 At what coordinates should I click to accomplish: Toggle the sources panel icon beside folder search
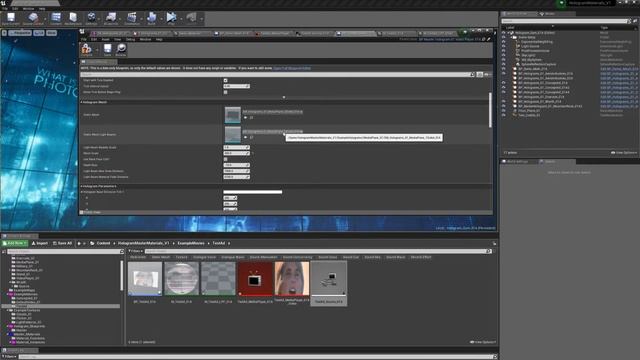(4, 252)
